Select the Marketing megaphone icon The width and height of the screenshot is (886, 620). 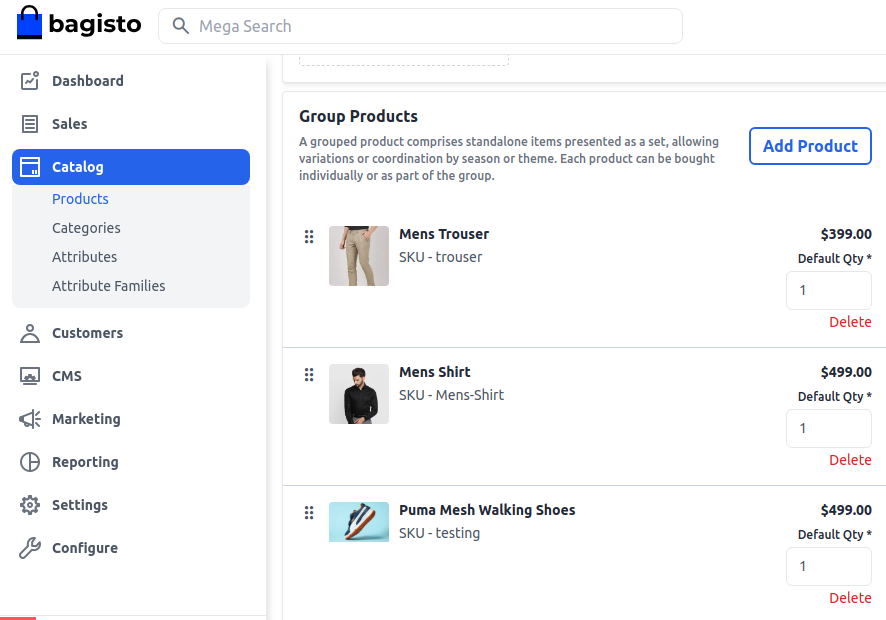point(30,419)
